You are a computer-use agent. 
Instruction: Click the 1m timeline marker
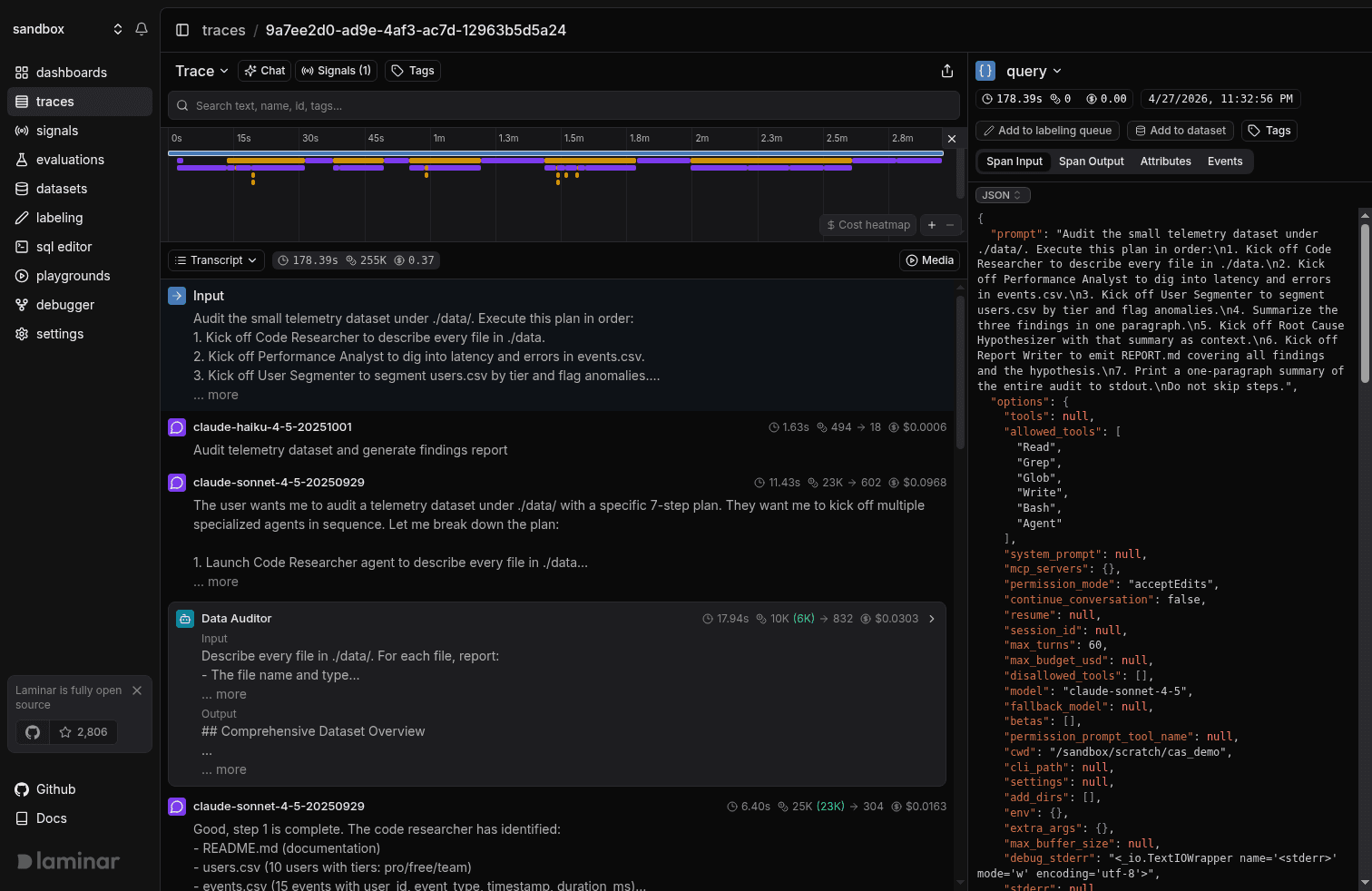(x=439, y=139)
